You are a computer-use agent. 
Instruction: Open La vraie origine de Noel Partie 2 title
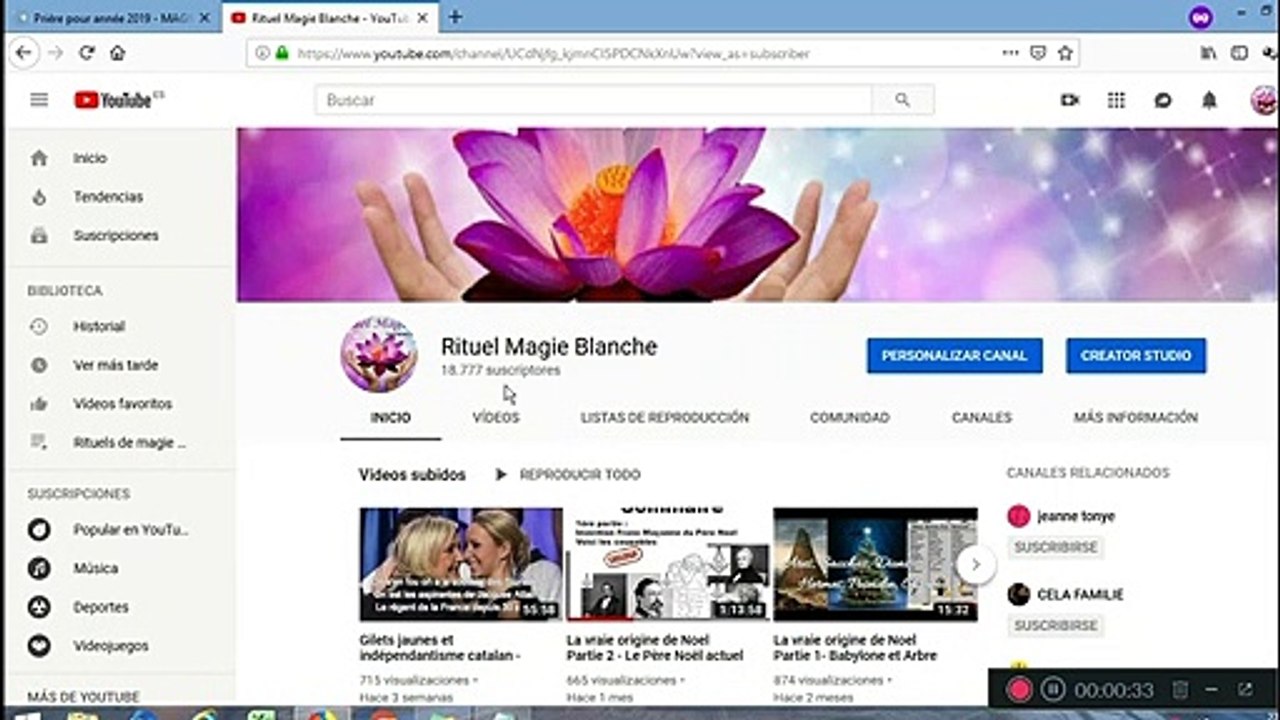(x=655, y=648)
